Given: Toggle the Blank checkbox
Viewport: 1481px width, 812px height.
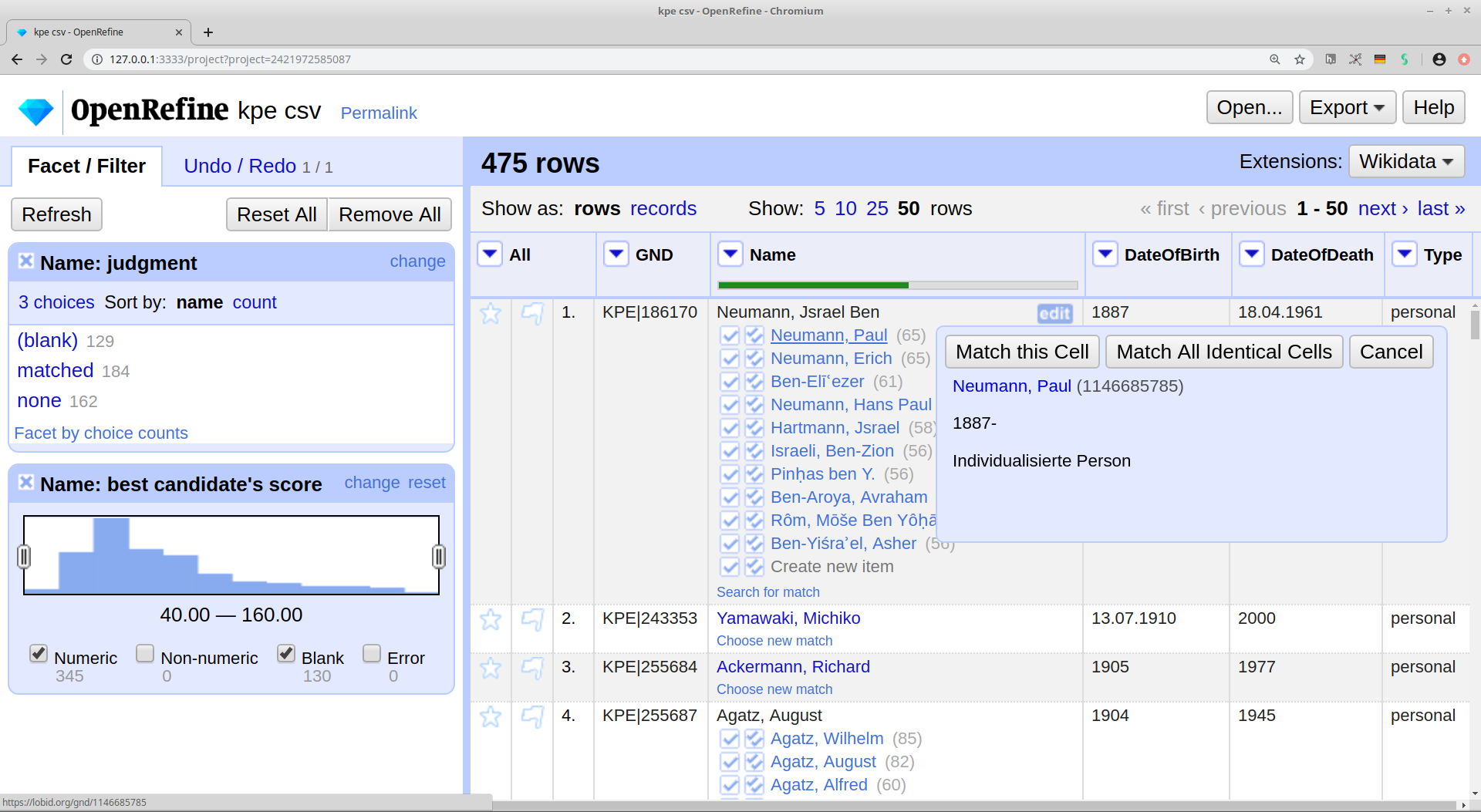Looking at the screenshot, I should [286, 654].
